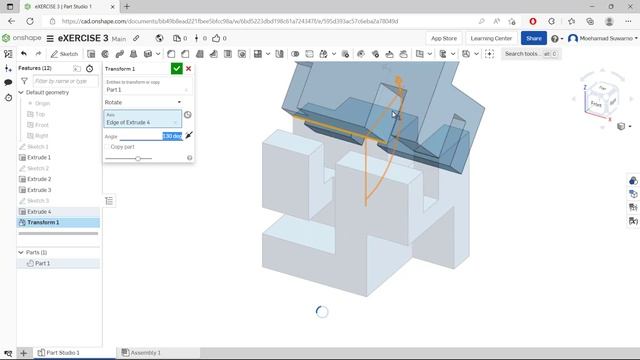Cancel Transform 1 with red X
Viewport: 640px width, 360px height.
click(189, 69)
